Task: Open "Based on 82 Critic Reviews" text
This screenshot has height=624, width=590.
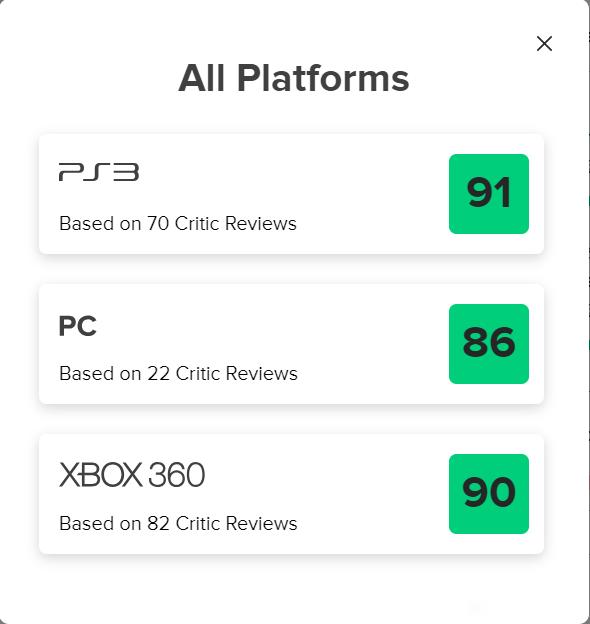Action: 178,523
